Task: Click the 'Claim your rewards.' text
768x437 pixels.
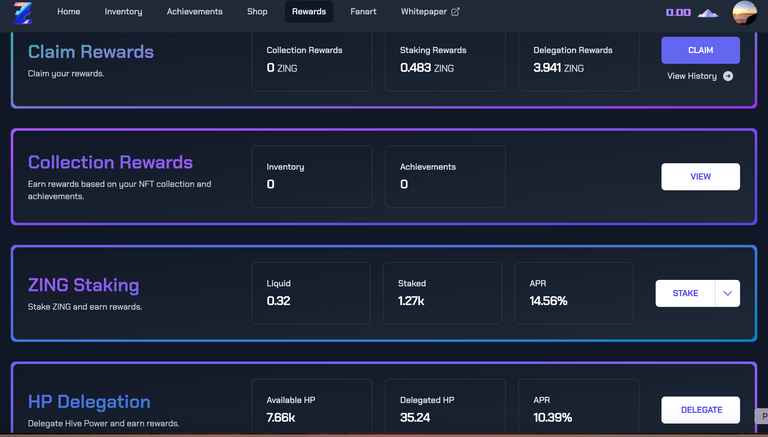Action: coord(66,74)
